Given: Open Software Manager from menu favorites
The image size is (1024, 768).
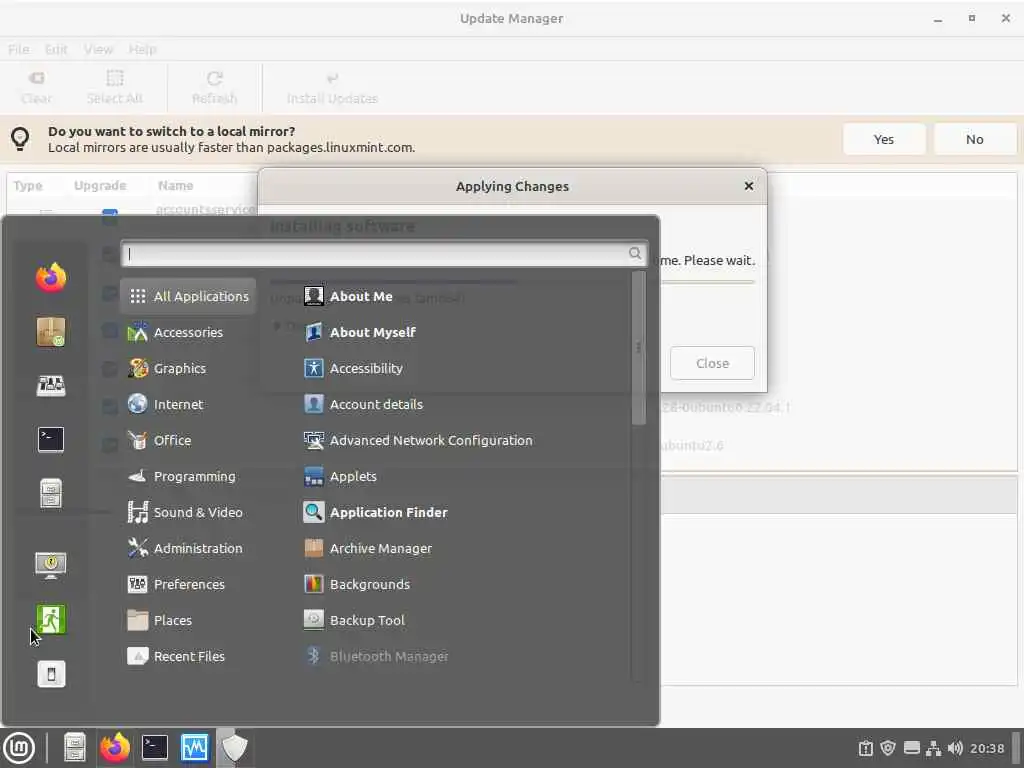Looking at the screenshot, I should tap(51, 332).
